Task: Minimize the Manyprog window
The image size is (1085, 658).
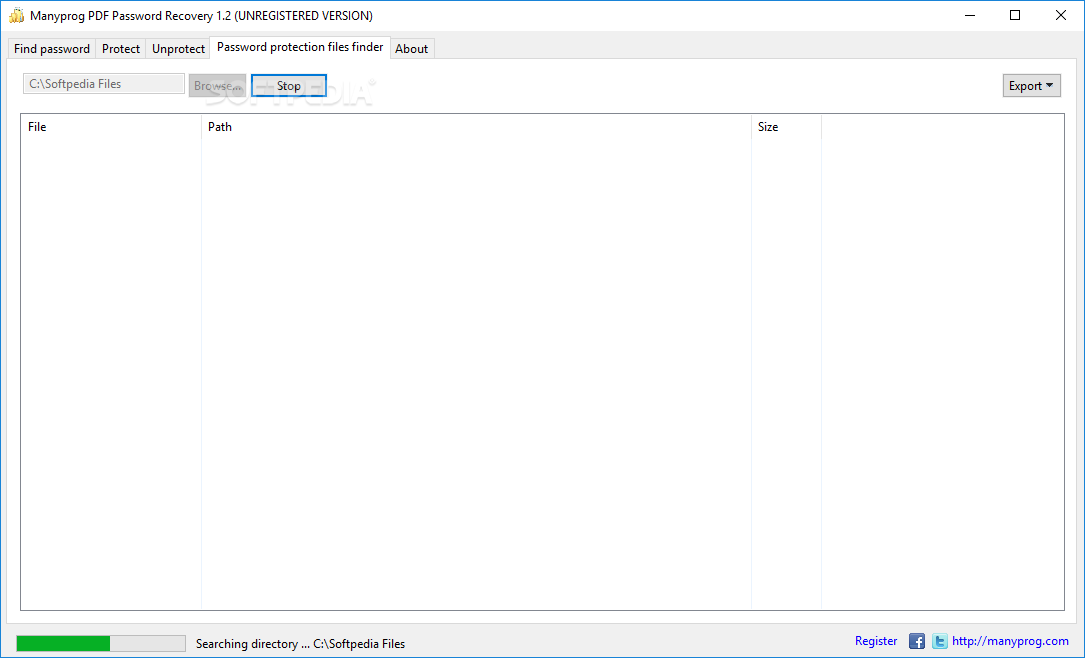Action: click(969, 15)
